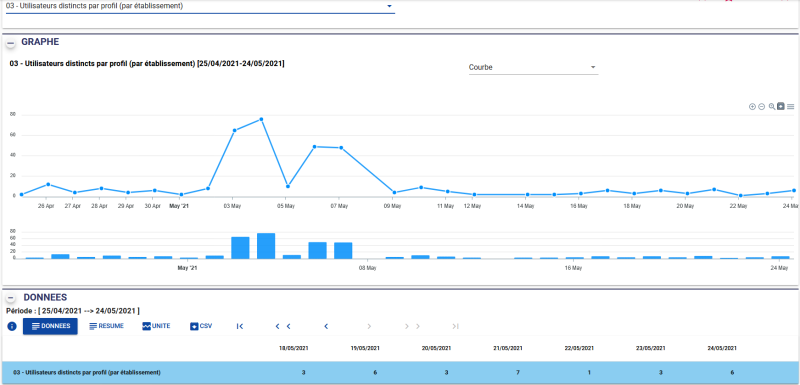Image resolution: width=800 pixels, height=385 pixels.
Task: Select the 20/05/2021 column header
Action: point(436,349)
